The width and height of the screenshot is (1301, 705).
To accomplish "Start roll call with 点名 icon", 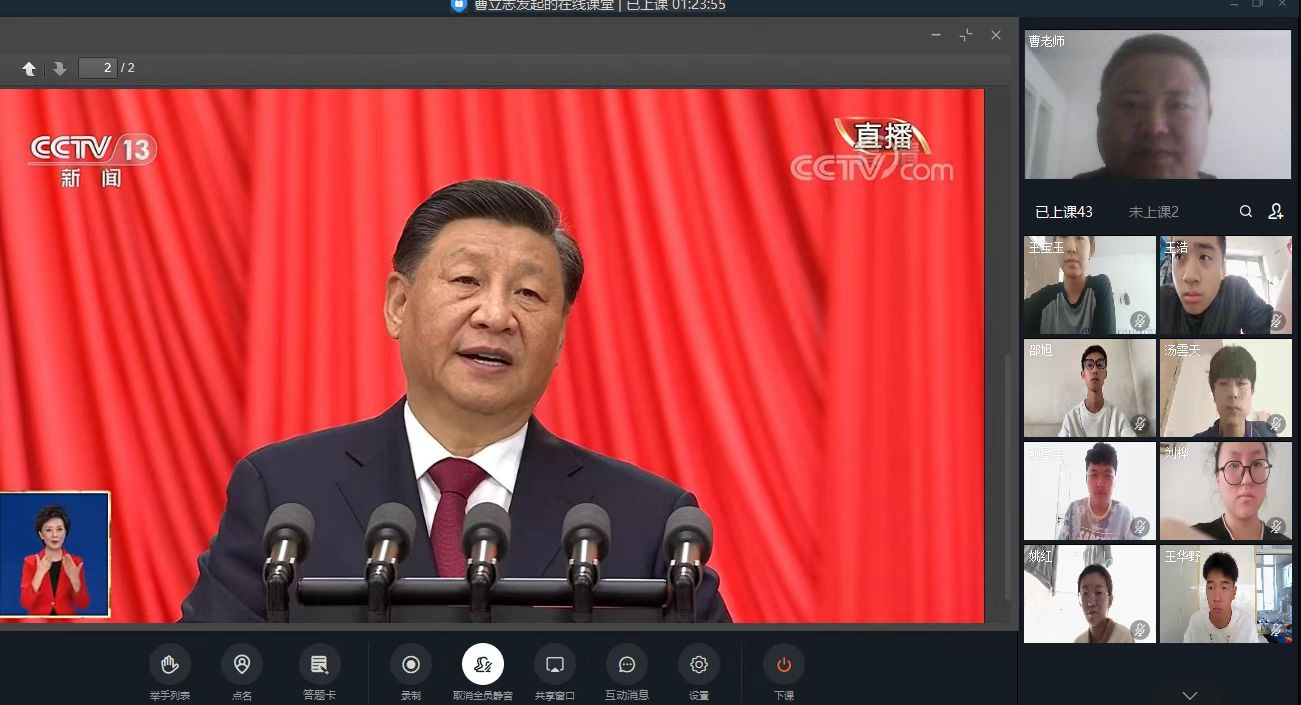I will pyautogui.click(x=242, y=665).
